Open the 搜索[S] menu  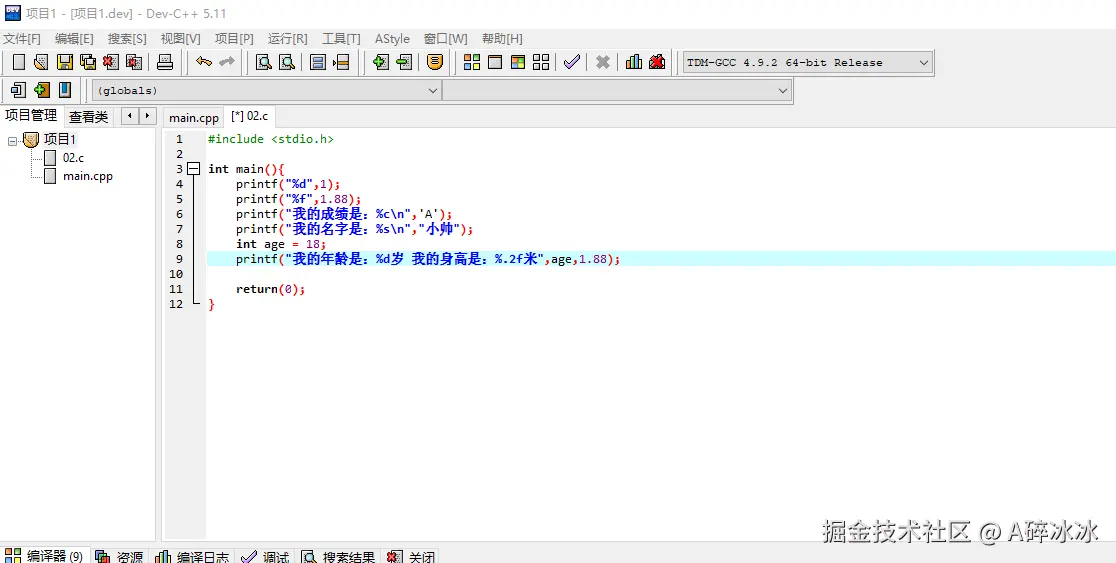coord(127,38)
